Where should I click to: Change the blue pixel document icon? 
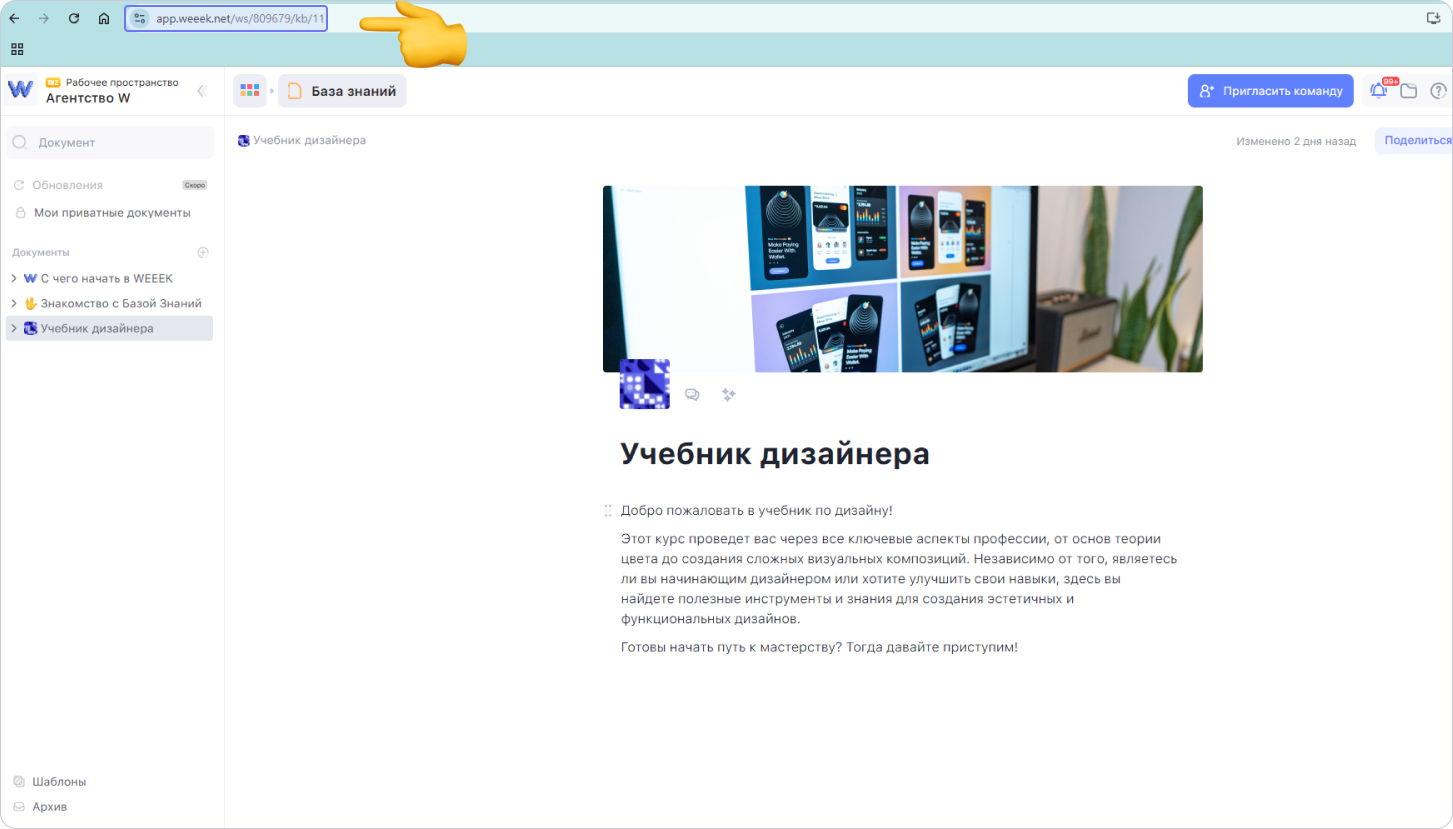pos(645,384)
